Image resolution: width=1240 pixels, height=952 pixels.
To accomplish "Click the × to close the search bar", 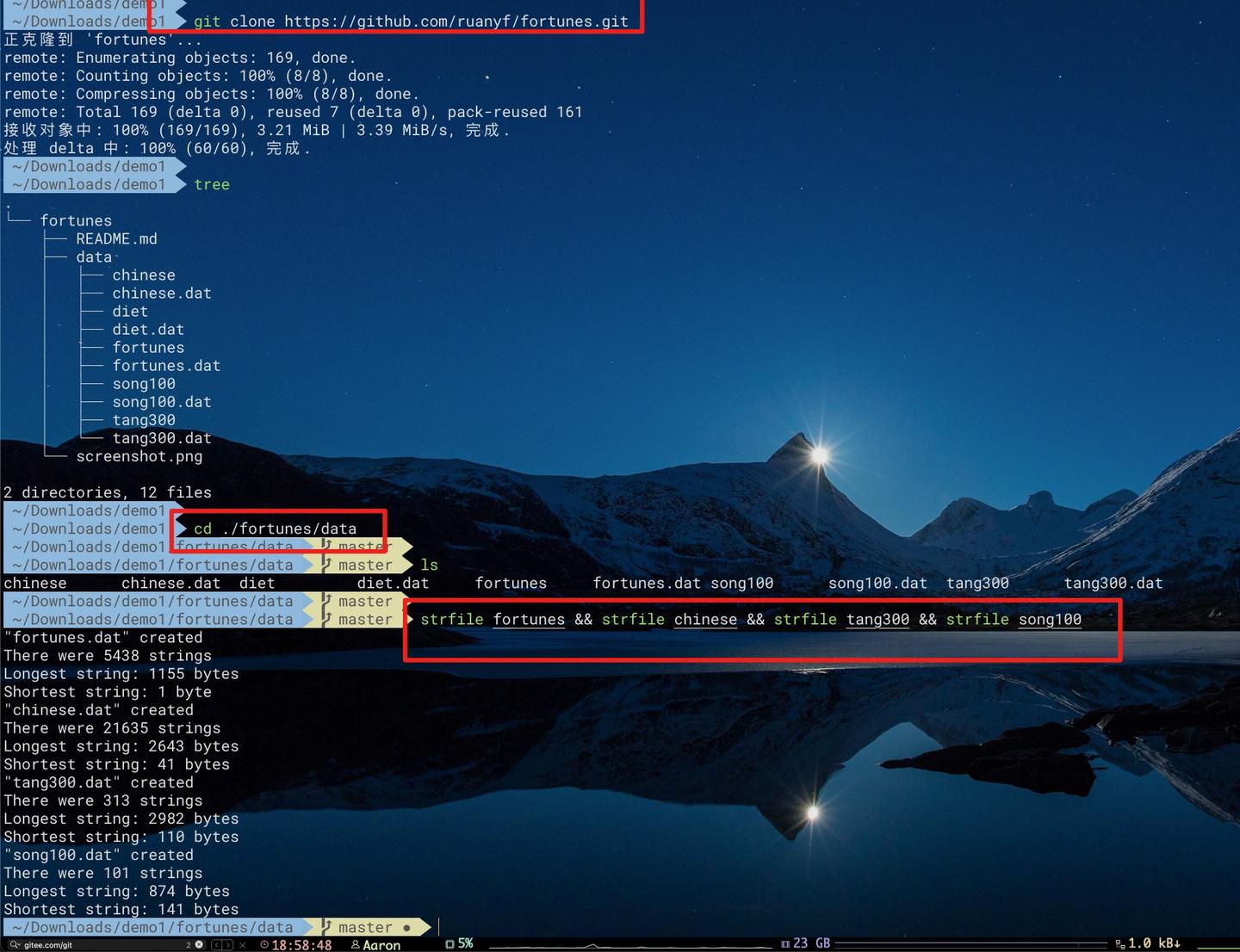I will click(242, 944).
